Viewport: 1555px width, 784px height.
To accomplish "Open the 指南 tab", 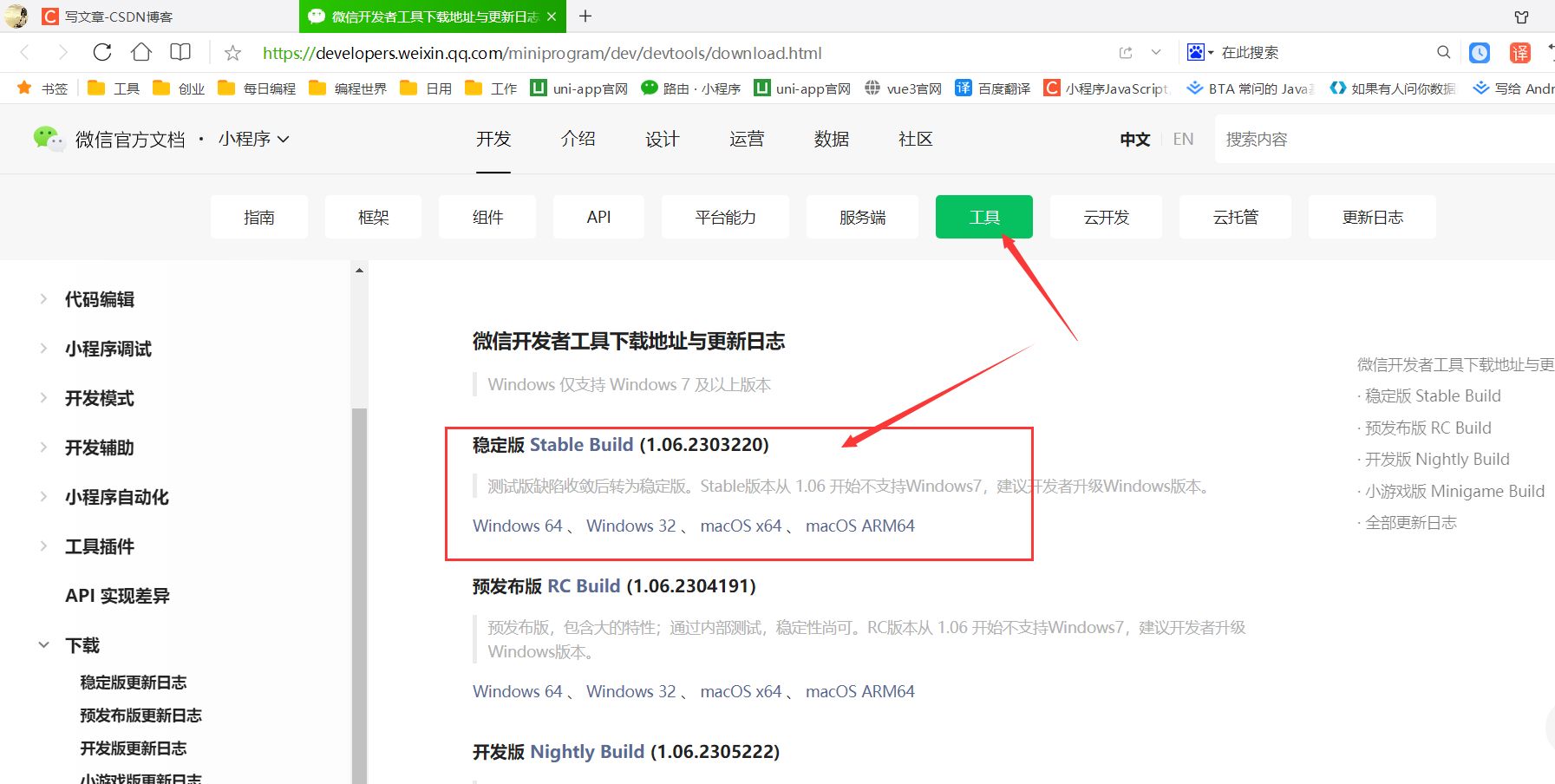I will tap(259, 217).
